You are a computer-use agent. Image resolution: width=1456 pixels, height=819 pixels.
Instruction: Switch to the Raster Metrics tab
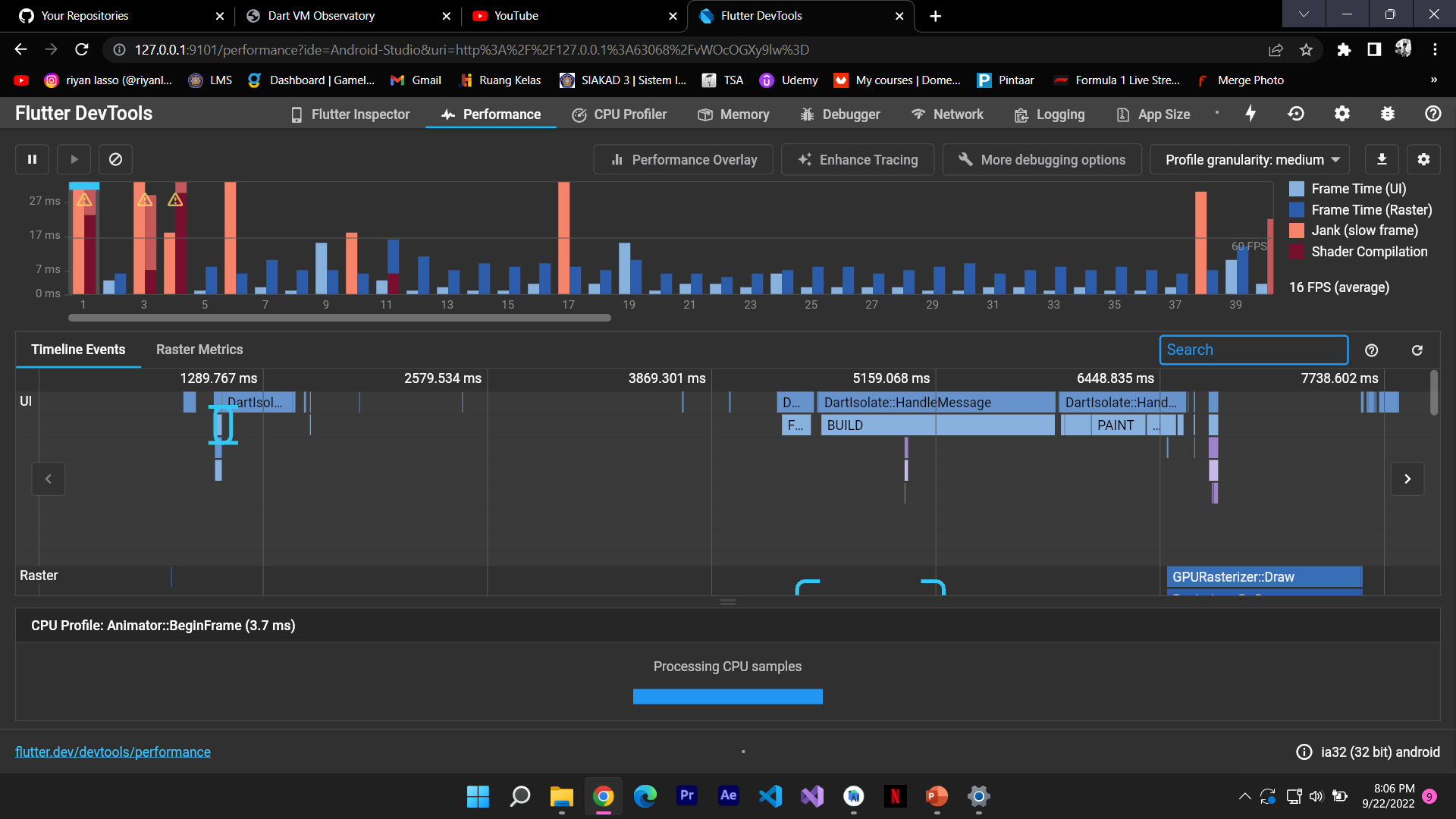click(199, 350)
